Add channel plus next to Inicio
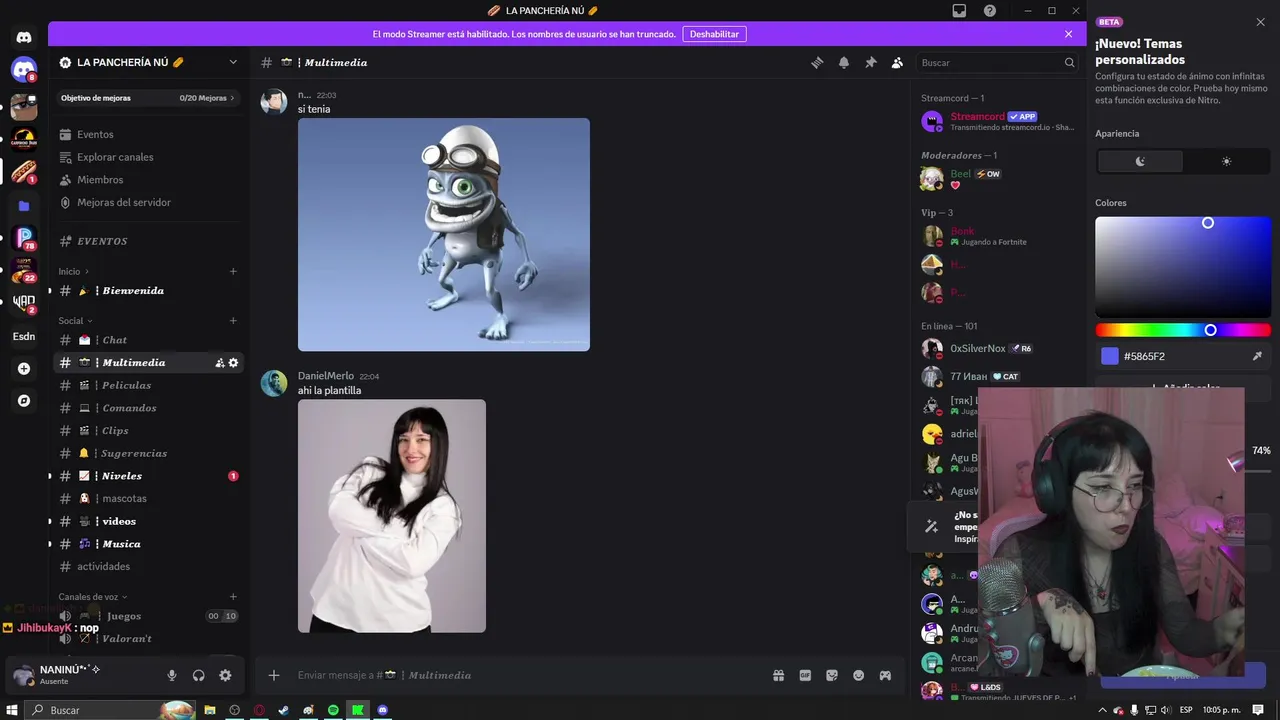Screen dimensions: 1280x720 pyautogui.click(x=233, y=271)
